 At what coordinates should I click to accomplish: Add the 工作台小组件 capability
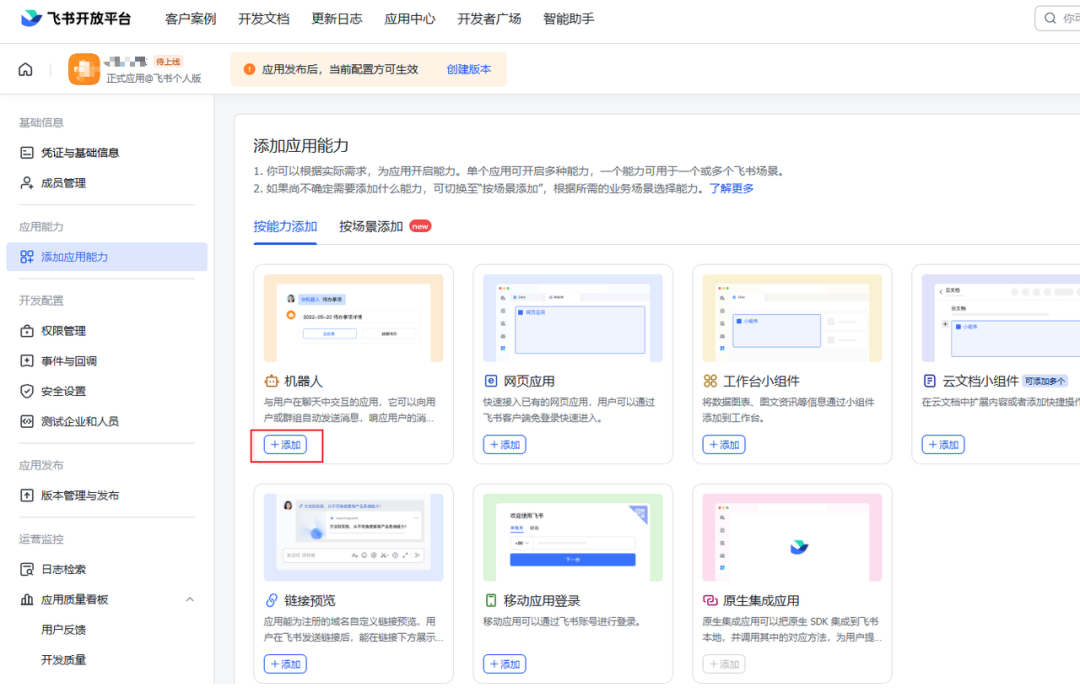(724, 445)
